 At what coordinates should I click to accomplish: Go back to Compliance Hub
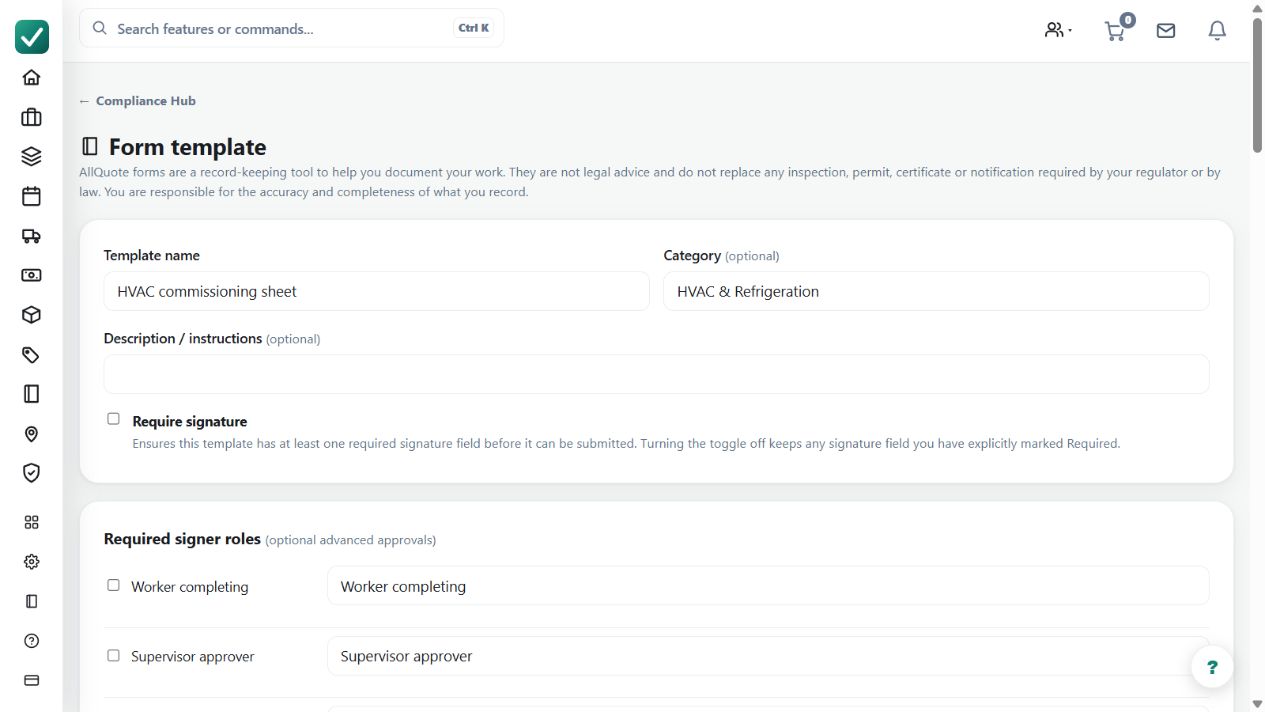pos(137,101)
